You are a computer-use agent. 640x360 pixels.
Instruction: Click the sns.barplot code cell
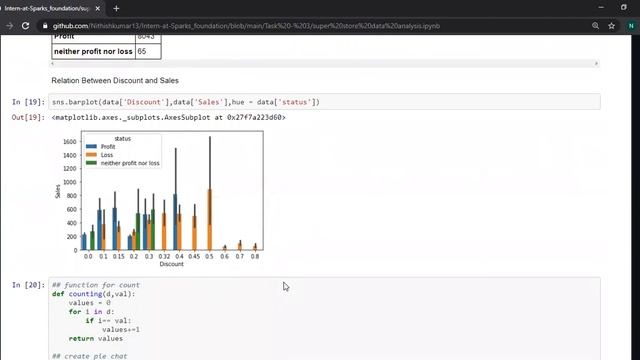324,102
